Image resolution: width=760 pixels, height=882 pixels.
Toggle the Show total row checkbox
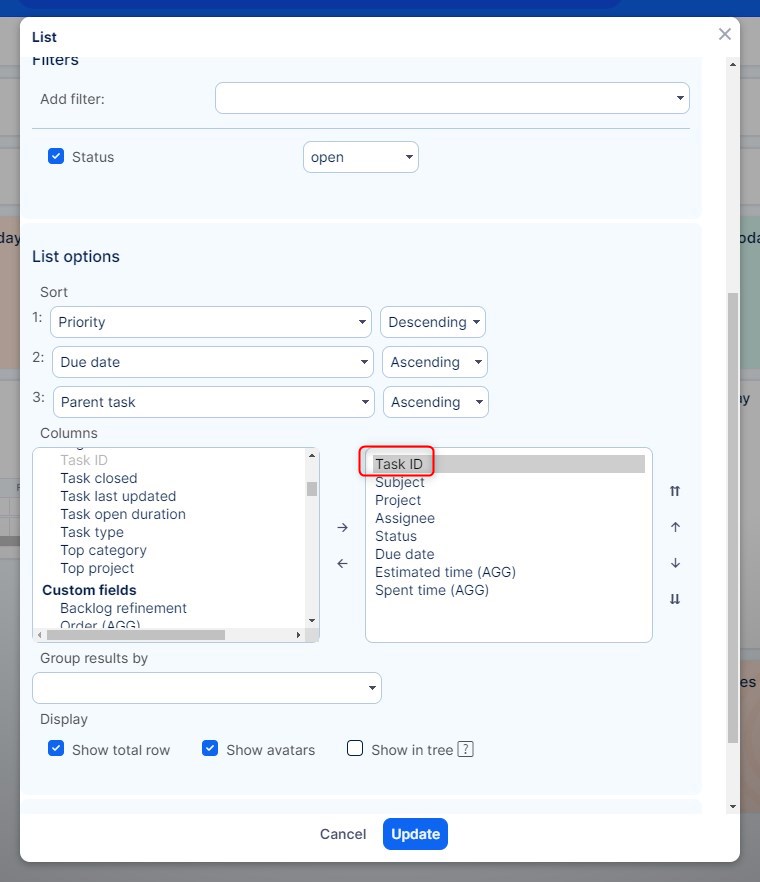click(57, 749)
